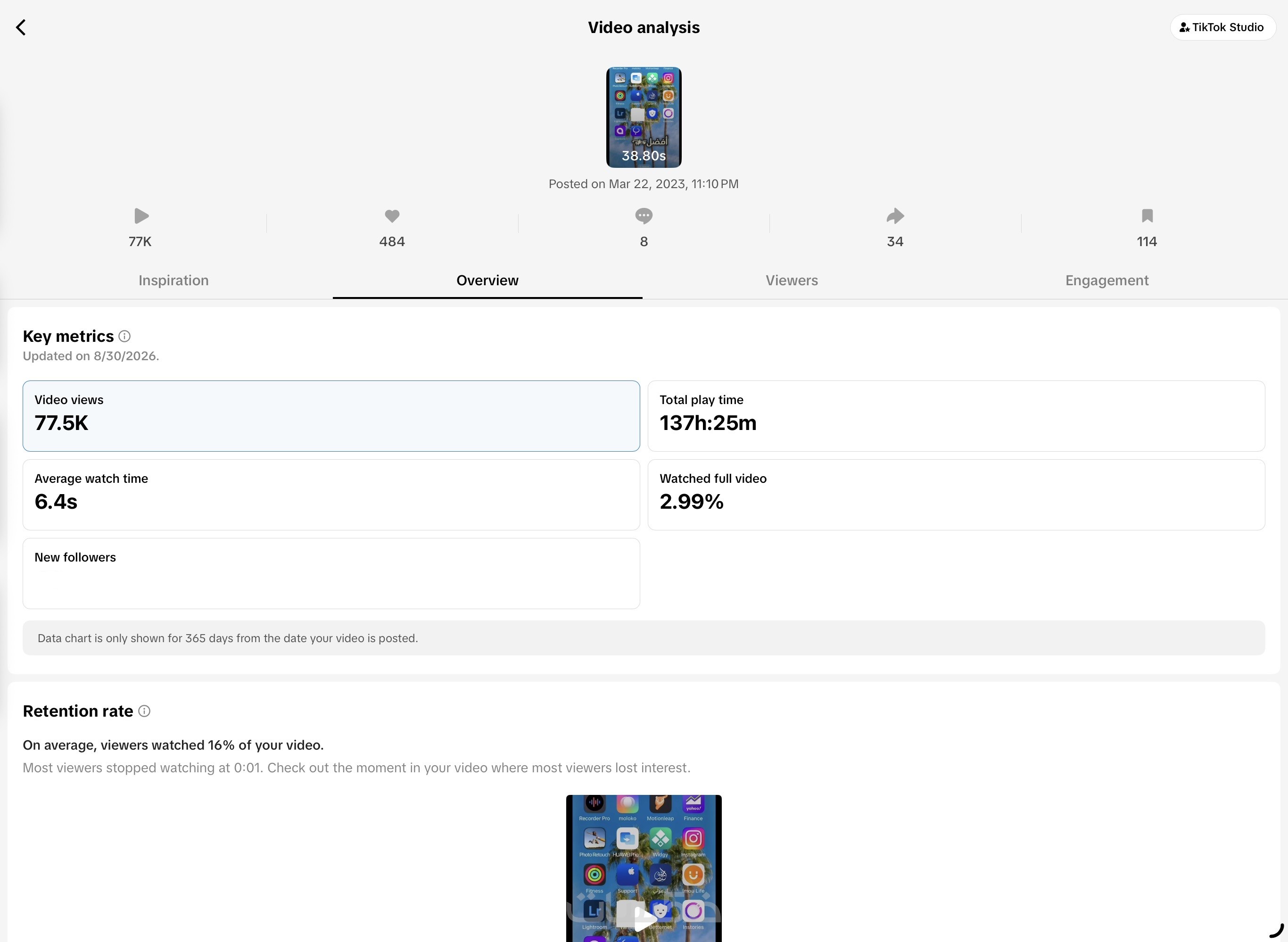This screenshot has width=1288, height=942.
Task: Open the 38.80s video thumbnail
Action: (644, 117)
